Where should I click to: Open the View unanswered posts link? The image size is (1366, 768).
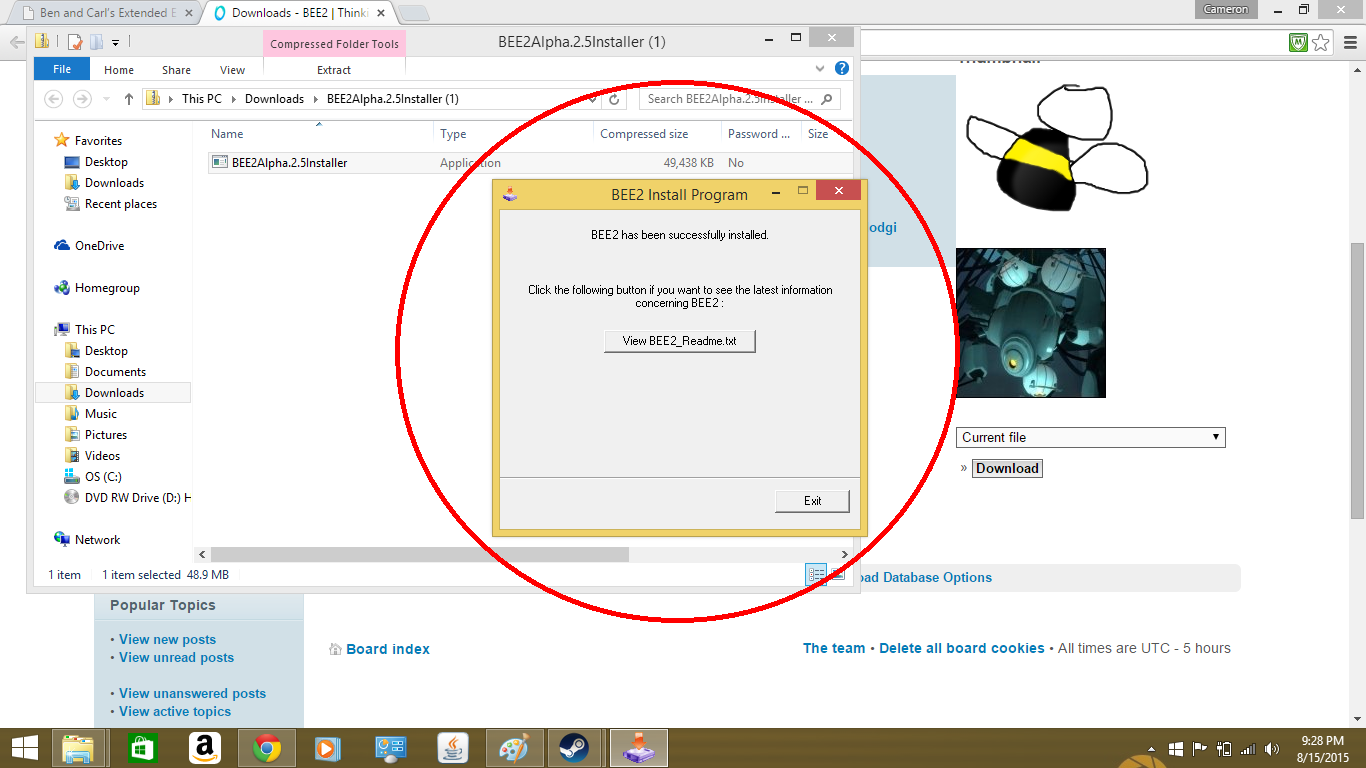tap(192, 693)
